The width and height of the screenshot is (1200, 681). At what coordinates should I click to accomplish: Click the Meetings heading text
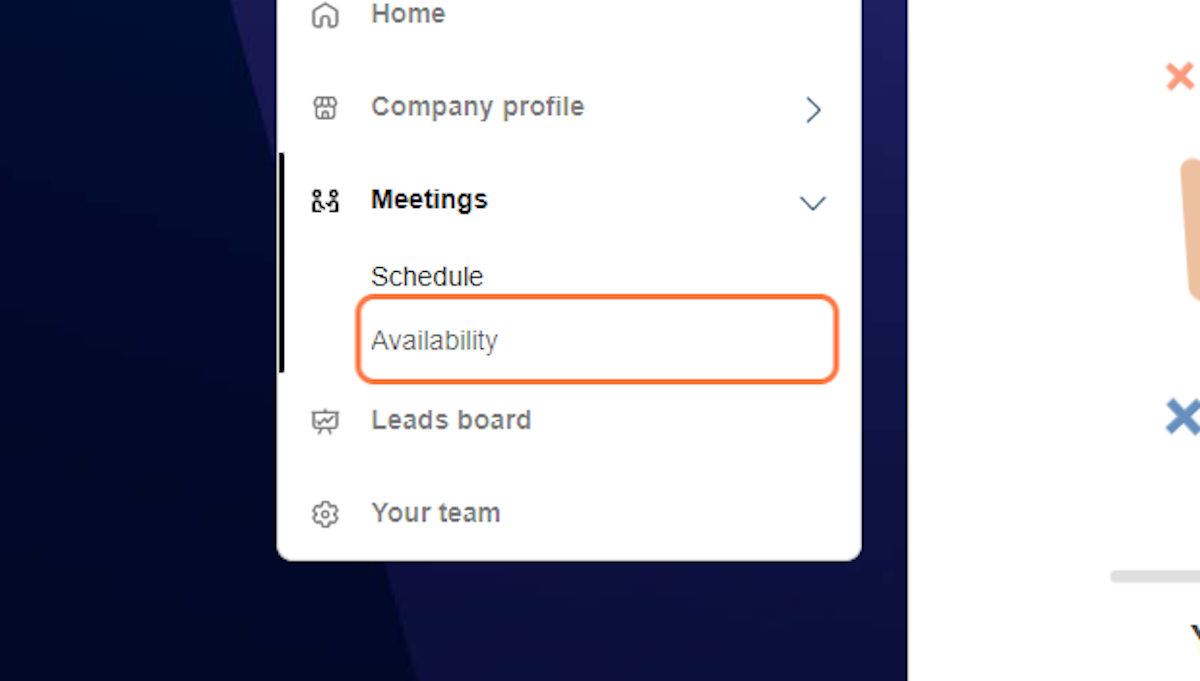tap(429, 200)
